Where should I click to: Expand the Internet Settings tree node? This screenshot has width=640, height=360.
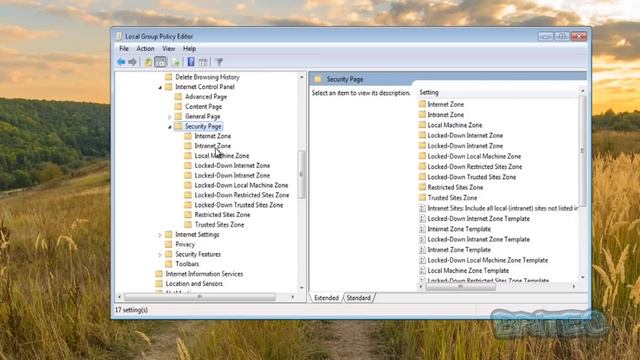coord(160,235)
